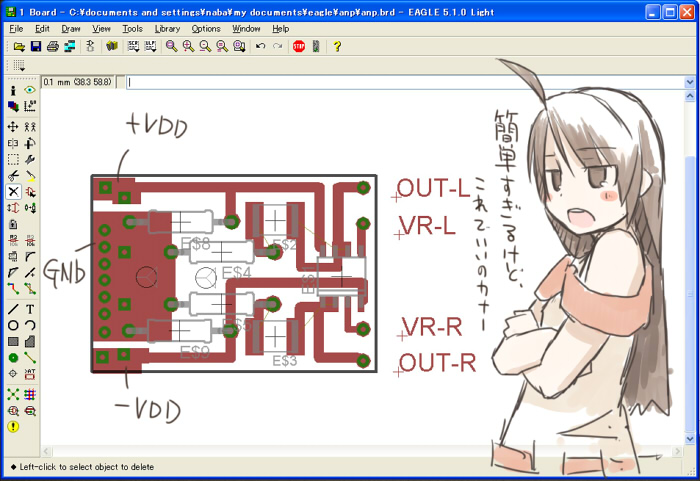Click the Redo arrow icon
The image size is (700, 481).
click(x=278, y=46)
